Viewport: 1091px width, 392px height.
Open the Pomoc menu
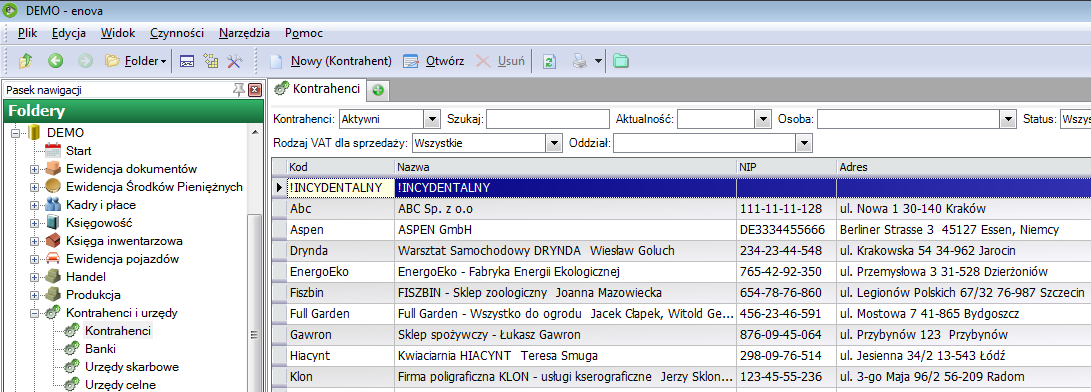(x=303, y=33)
